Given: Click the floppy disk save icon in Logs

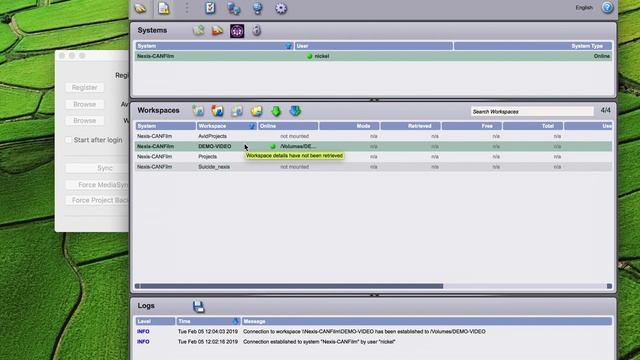Looking at the screenshot, I should pos(198,307).
